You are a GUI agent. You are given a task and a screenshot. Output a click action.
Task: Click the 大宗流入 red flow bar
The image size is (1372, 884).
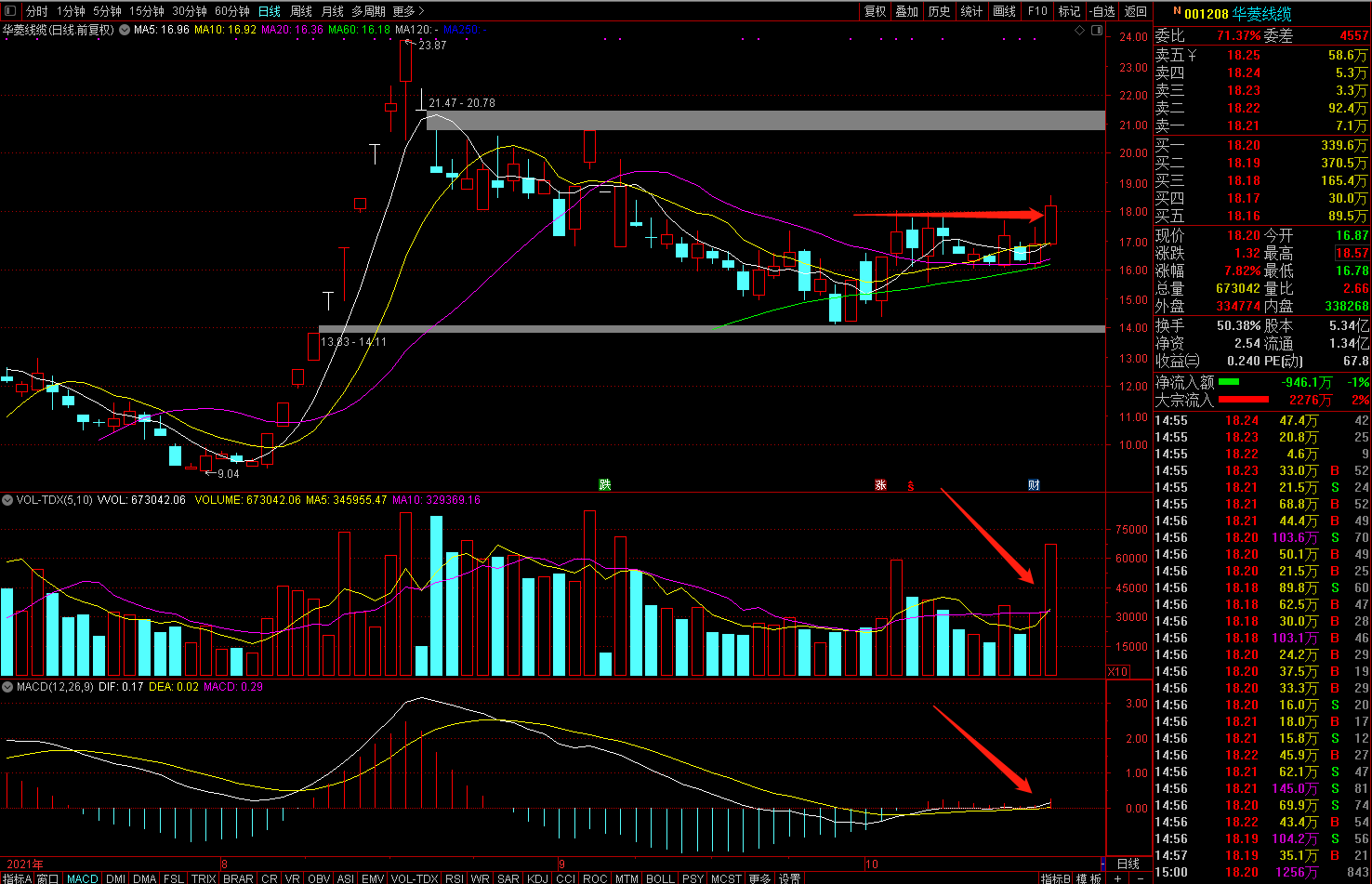(x=1243, y=400)
